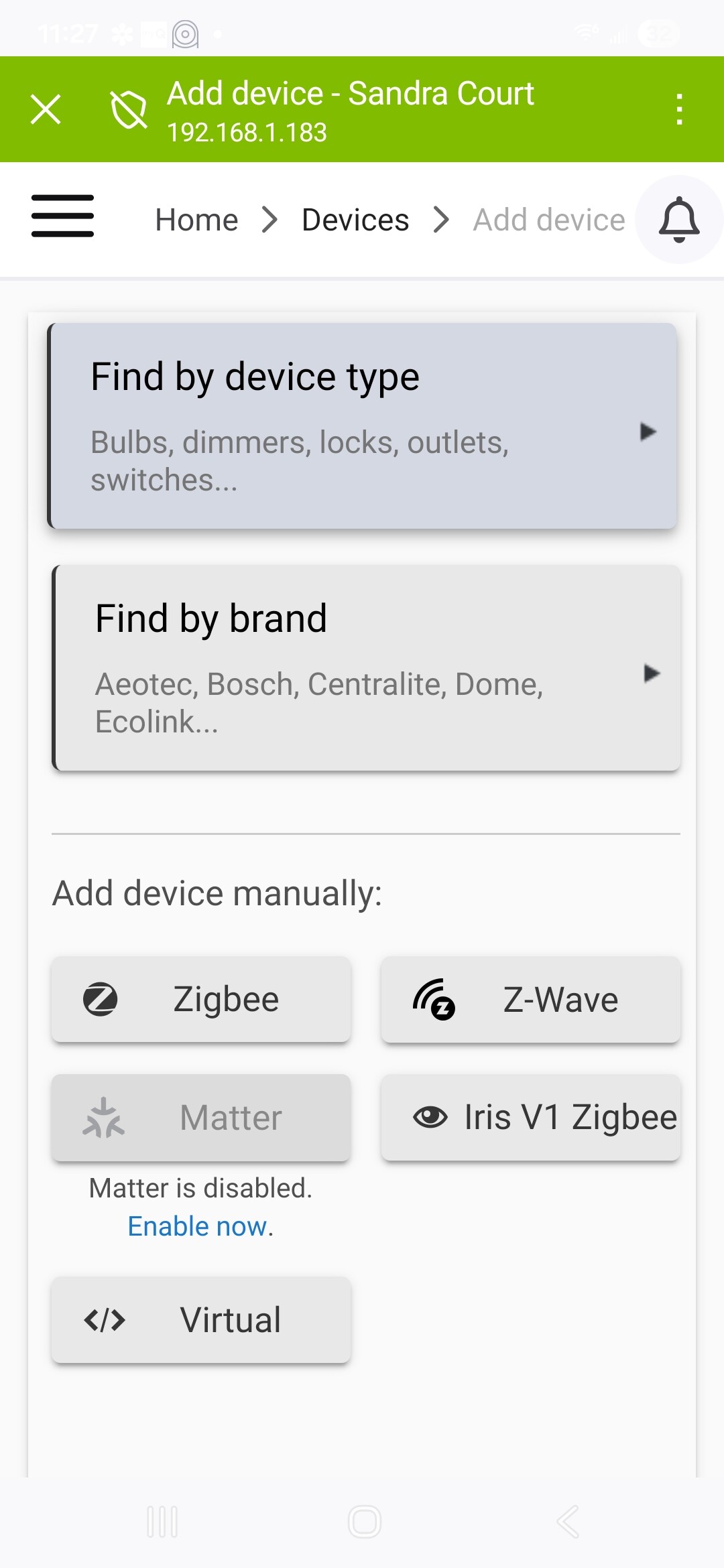Go to Home breadcrumb
The height and width of the screenshot is (1568, 724).
(196, 220)
